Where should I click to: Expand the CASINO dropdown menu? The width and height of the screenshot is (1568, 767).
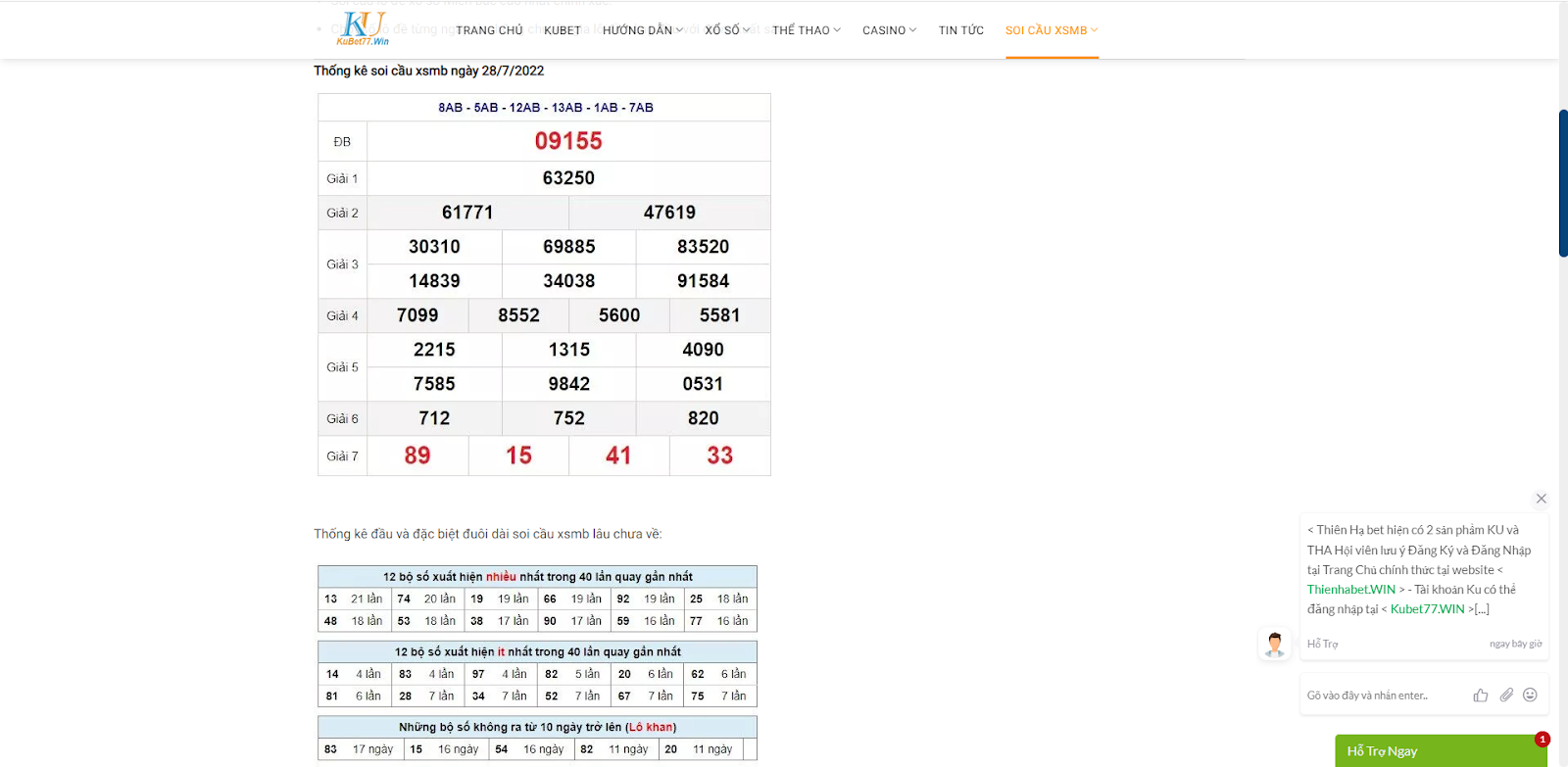pos(890,30)
